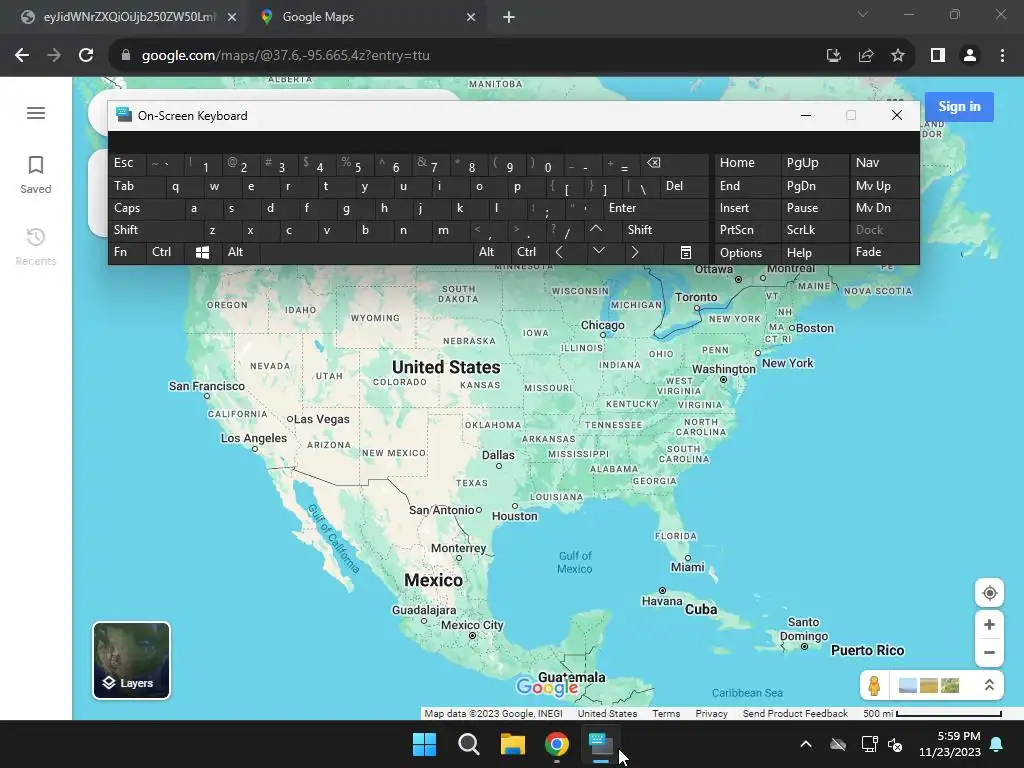Click Send Product Feedback link
Image resolution: width=1024 pixels, height=768 pixels.
click(x=795, y=714)
